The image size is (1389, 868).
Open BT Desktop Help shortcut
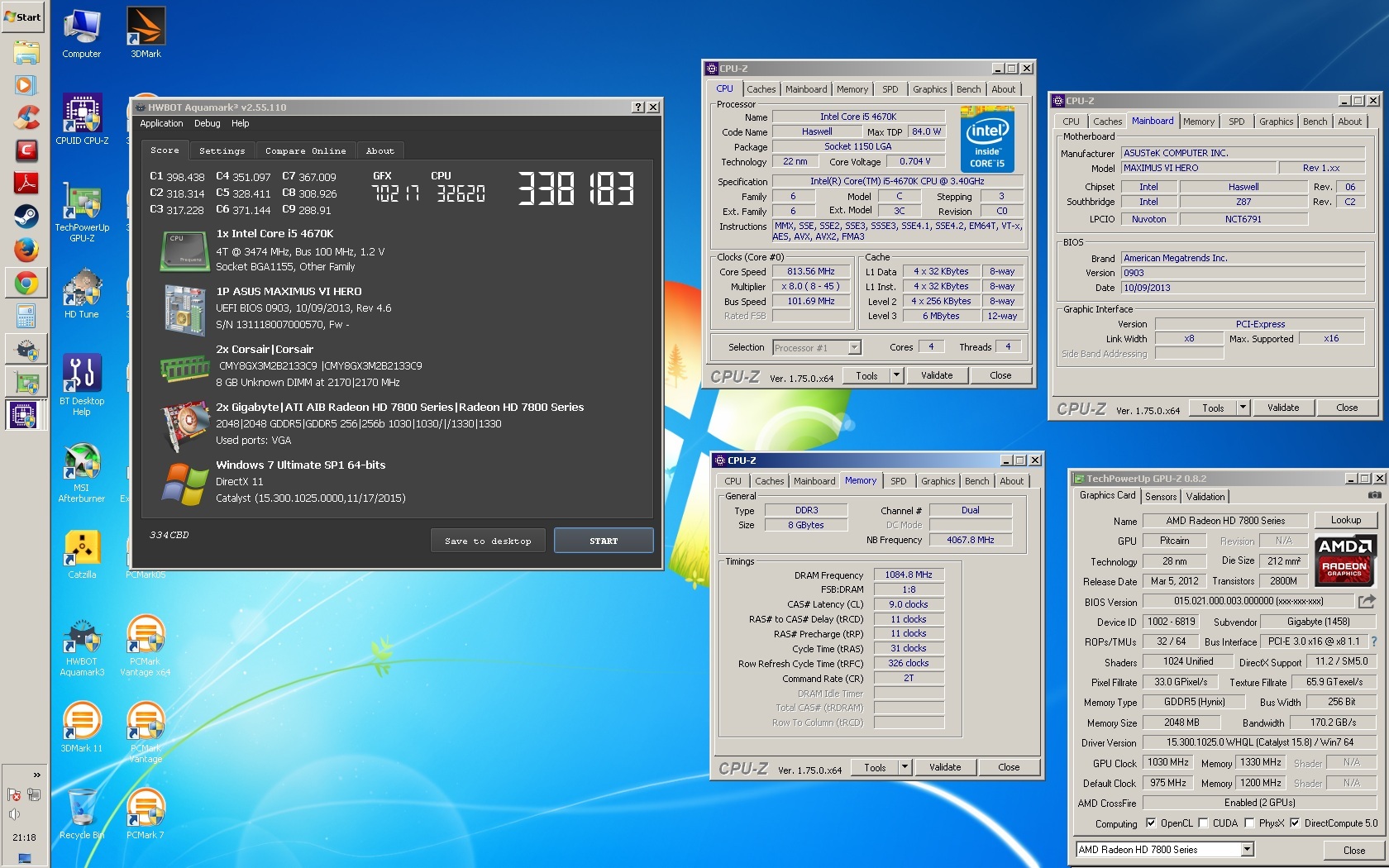pos(82,385)
